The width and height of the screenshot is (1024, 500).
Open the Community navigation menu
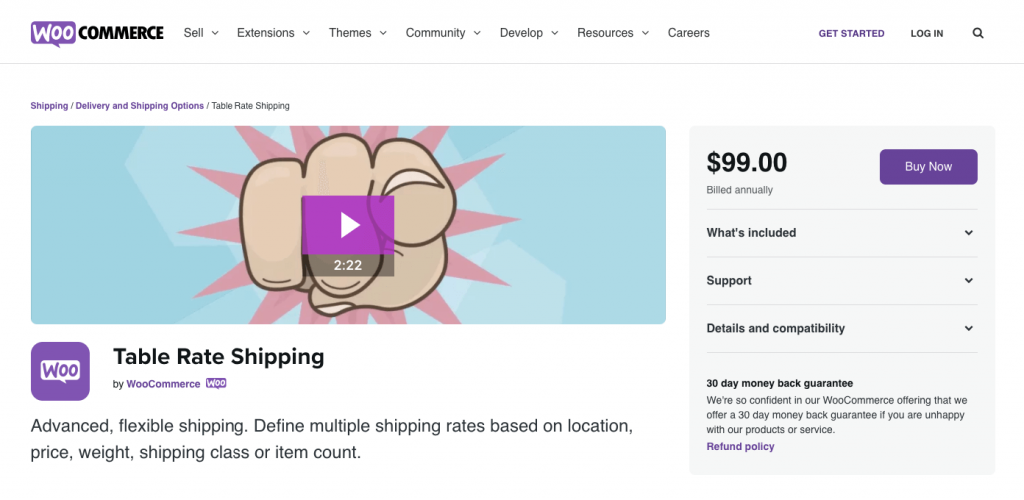click(x=443, y=33)
